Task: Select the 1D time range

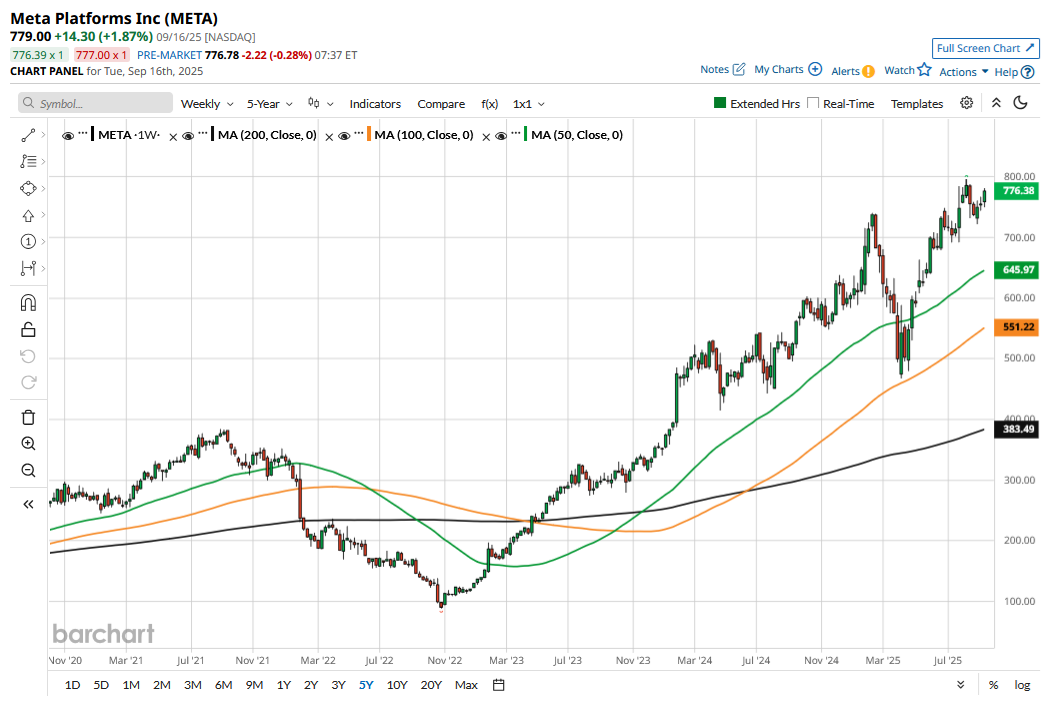Action: click(x=72, y=685)
